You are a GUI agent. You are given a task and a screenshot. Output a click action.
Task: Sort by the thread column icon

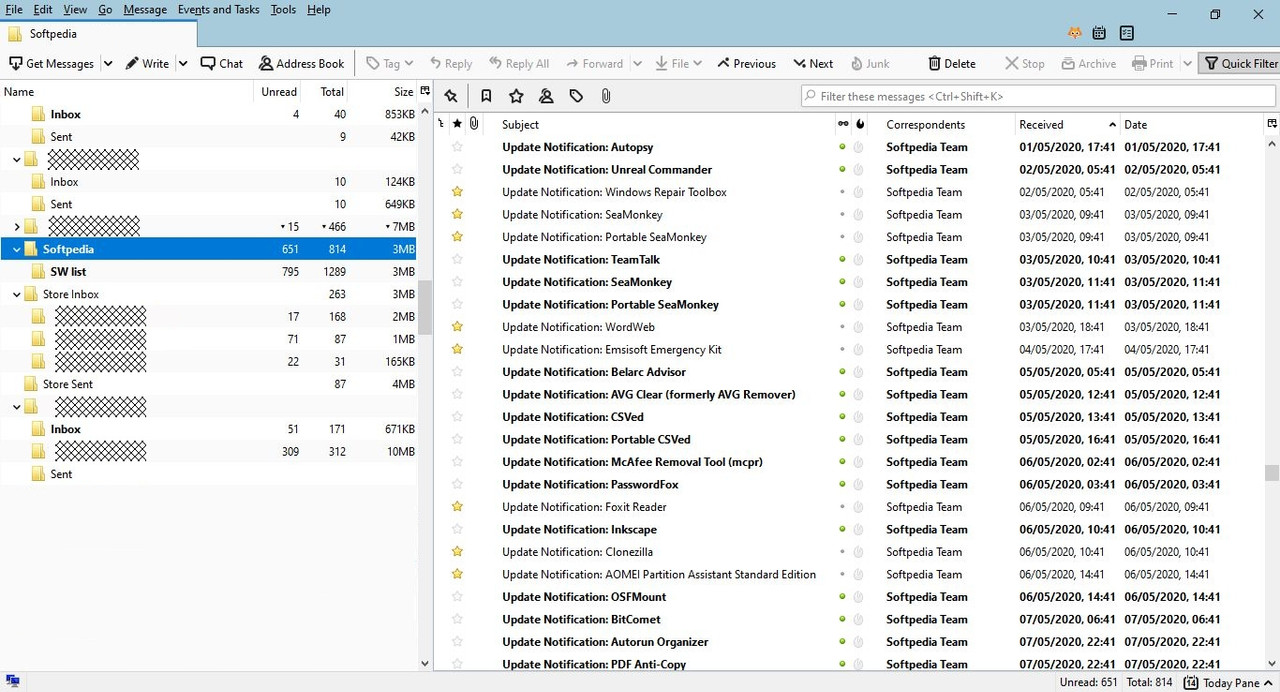point(441,124)
